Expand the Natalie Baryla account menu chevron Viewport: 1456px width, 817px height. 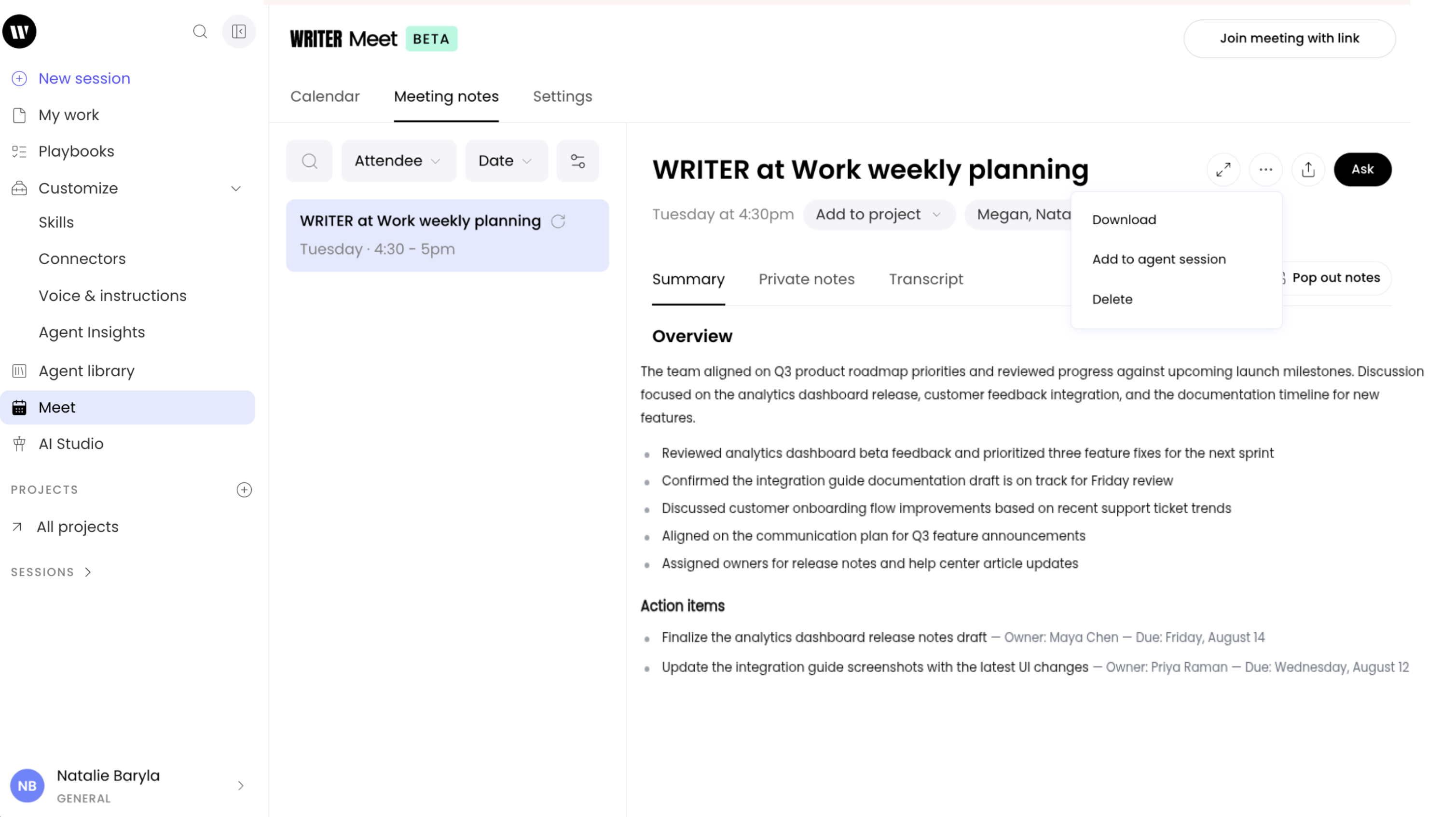(x=241, y=786)
